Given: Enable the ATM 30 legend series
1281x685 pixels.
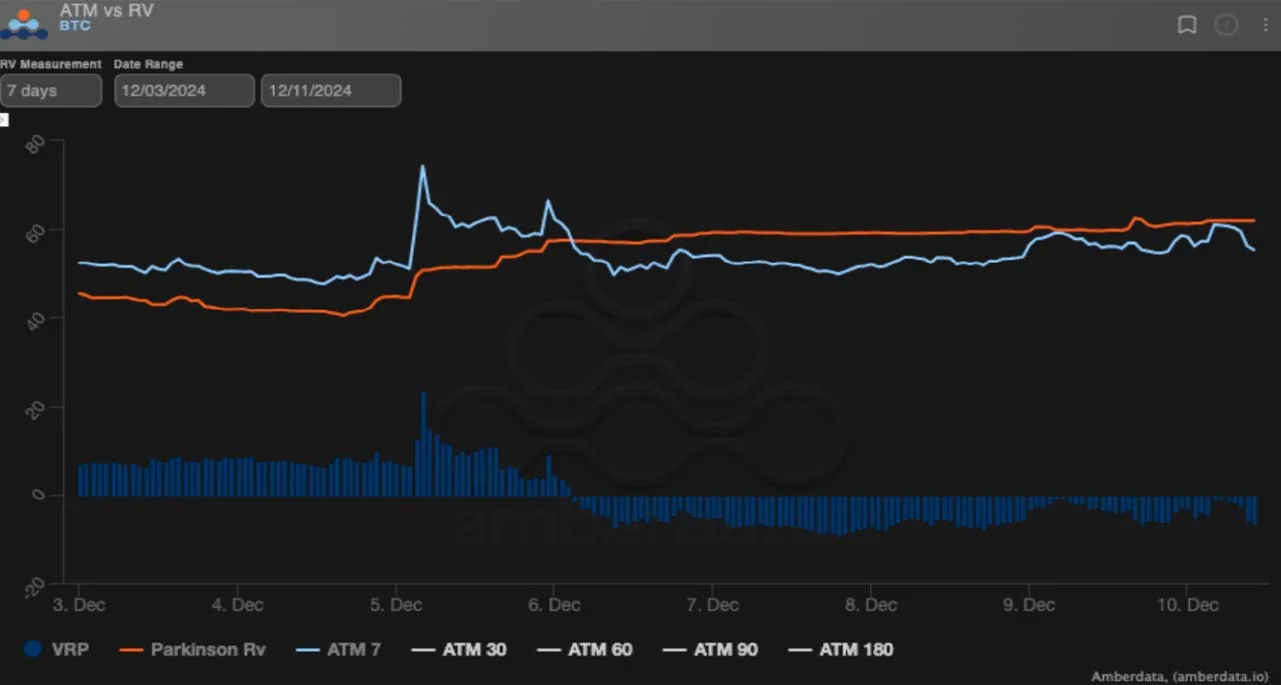Looking at the screenshot, I should click(459, 649).
